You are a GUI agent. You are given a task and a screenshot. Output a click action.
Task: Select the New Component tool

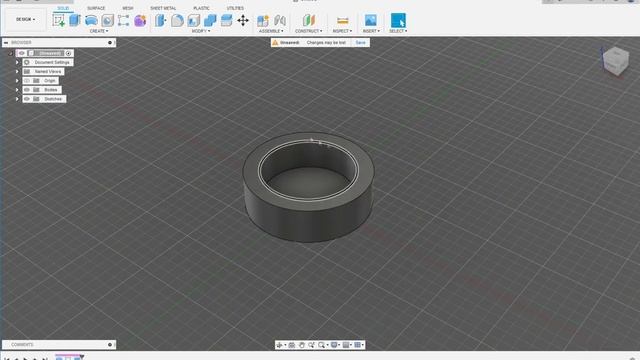pos(263,20)
